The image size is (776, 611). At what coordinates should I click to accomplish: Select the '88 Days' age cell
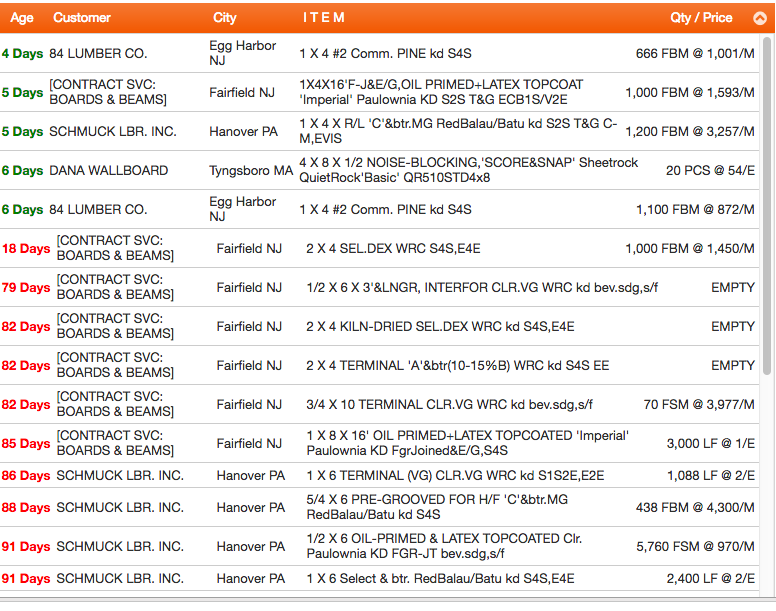(26, 508)
